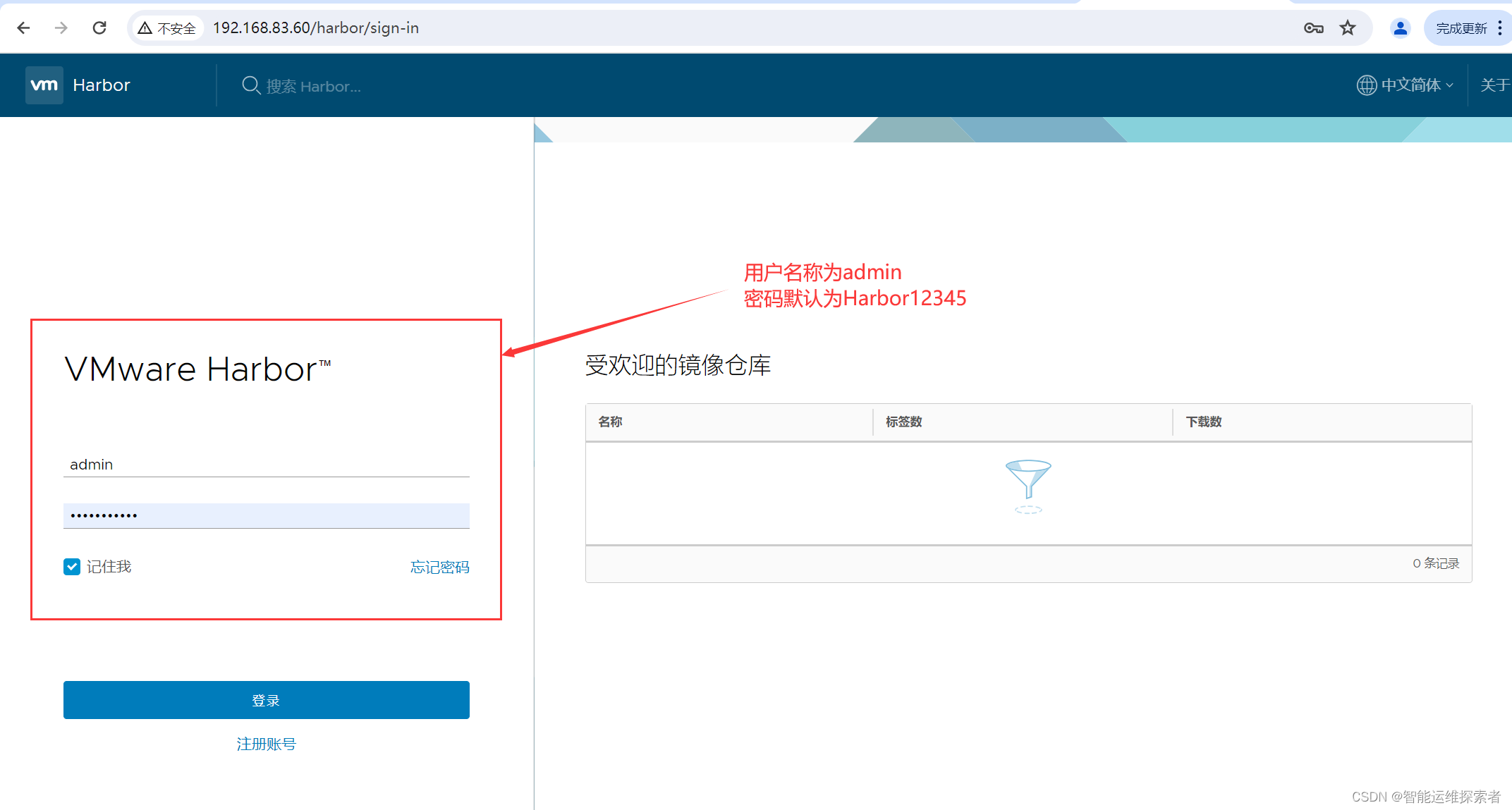Click the Harbor title in header
The height and width of the screenshot is (810, 1512).
pyautogui.click(x=102, y=85)
